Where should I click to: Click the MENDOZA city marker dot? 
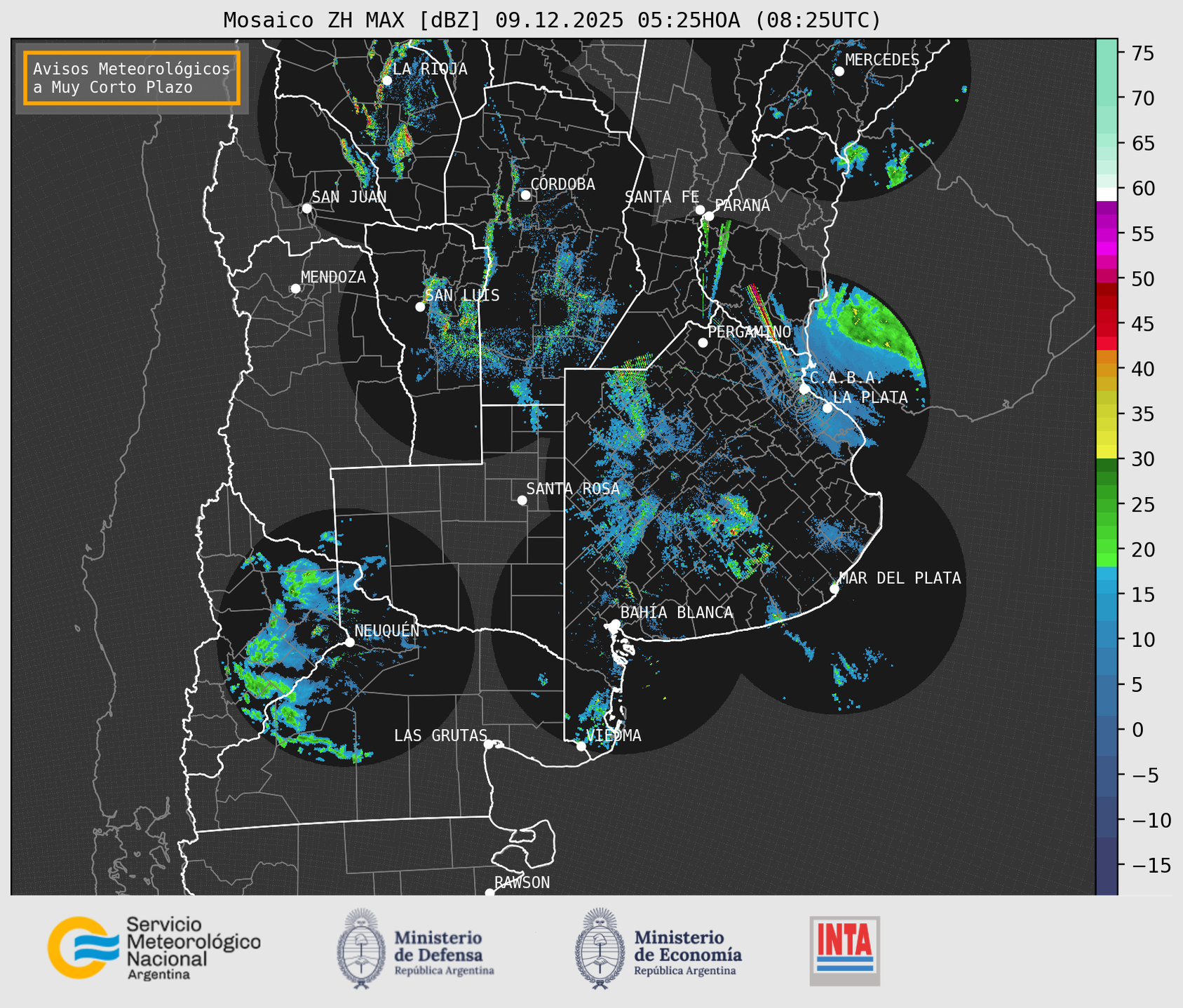point(295,289)
